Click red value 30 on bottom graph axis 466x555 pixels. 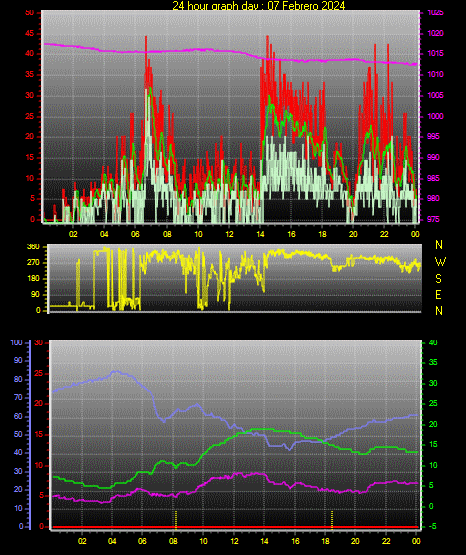point(39,342)
